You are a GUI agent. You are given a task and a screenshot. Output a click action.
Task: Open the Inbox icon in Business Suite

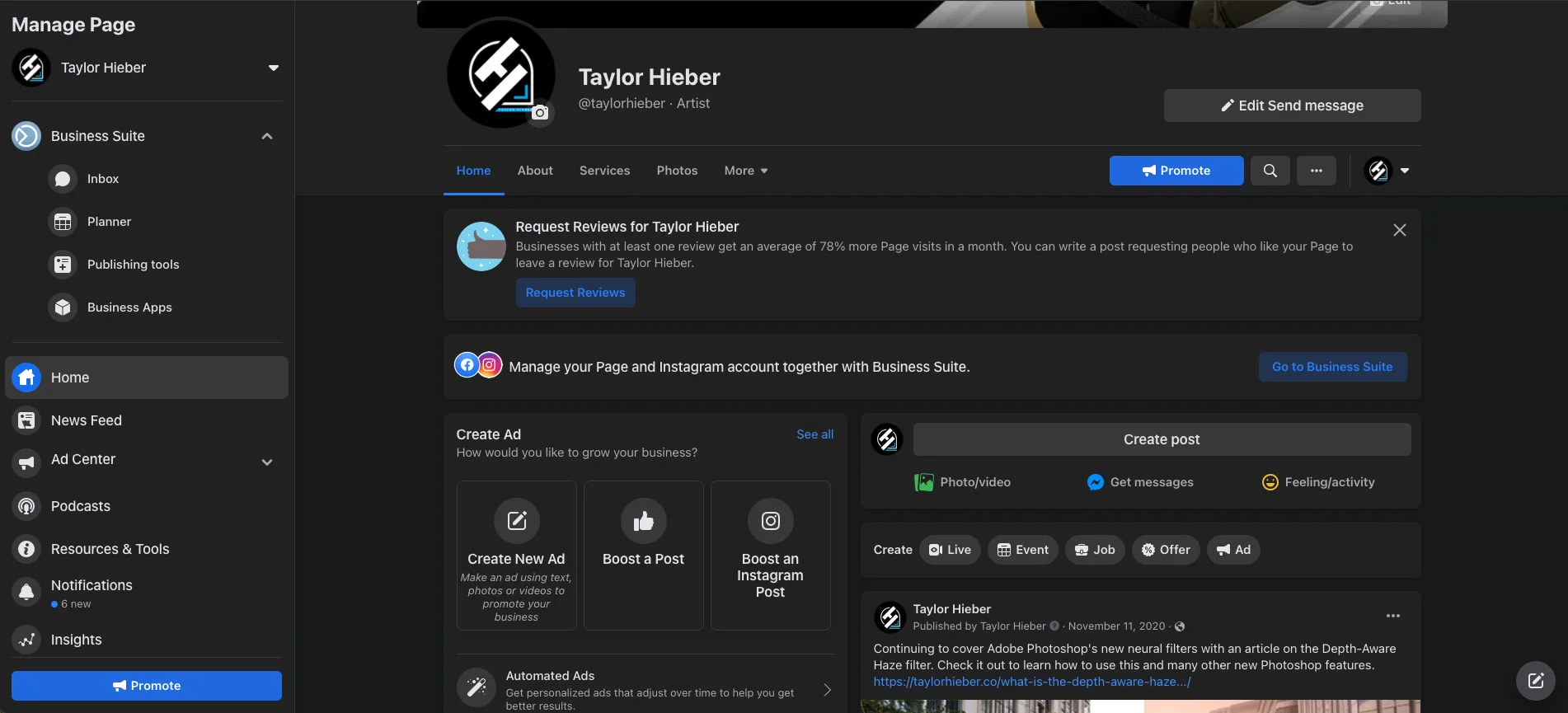(x=63, y=179)
